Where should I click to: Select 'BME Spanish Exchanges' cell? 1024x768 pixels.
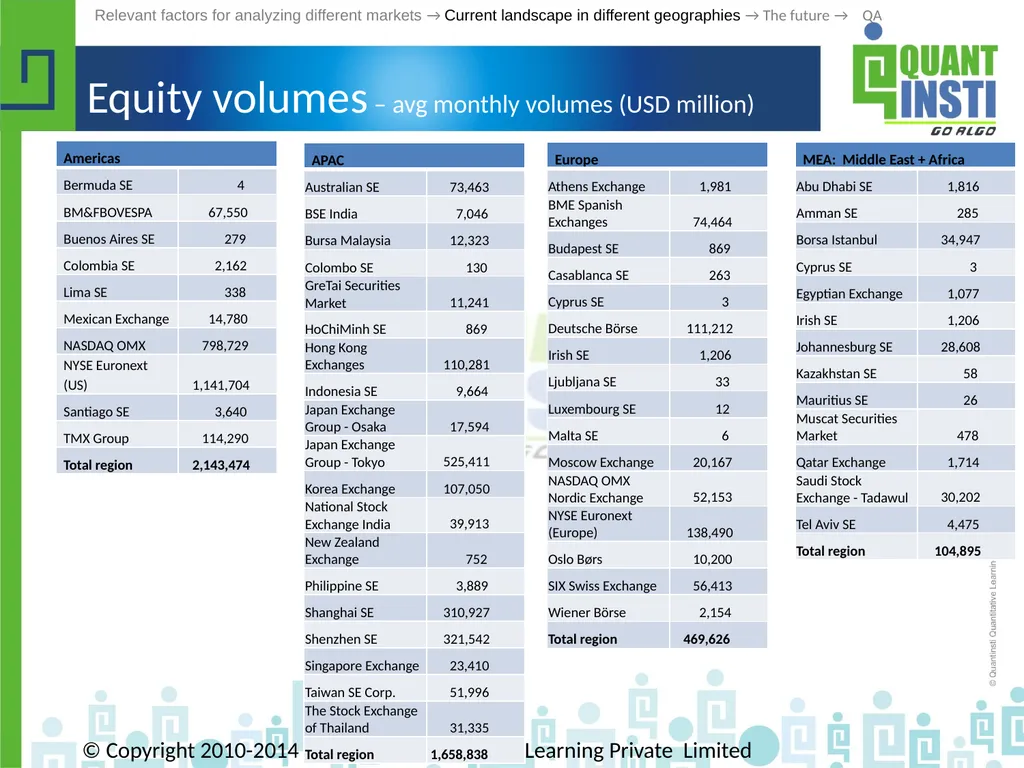[x=609, y=214]
